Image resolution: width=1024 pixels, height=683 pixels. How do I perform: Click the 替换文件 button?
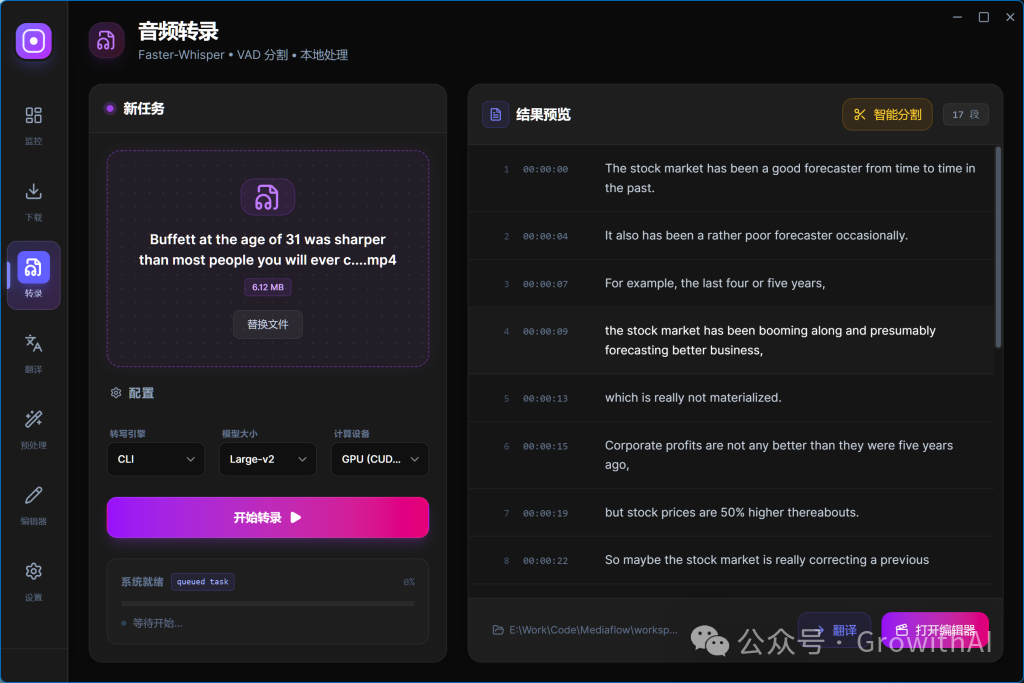(x=267, y=324)
